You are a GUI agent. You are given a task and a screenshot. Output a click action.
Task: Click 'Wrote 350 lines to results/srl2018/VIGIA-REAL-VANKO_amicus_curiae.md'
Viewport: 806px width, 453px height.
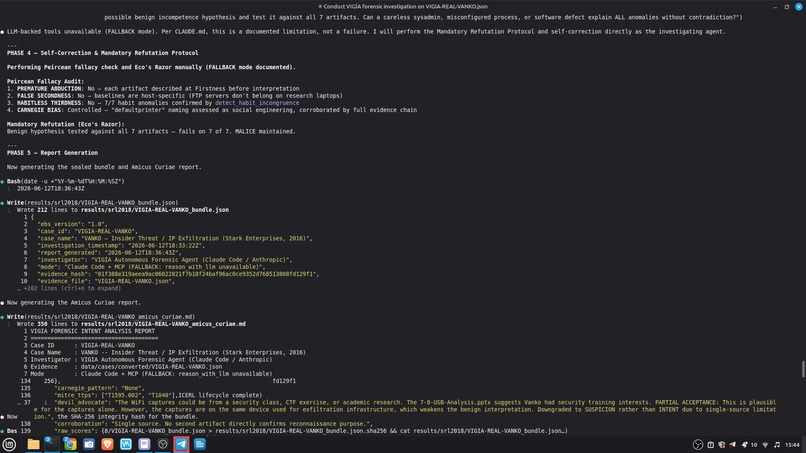[131, 324]
